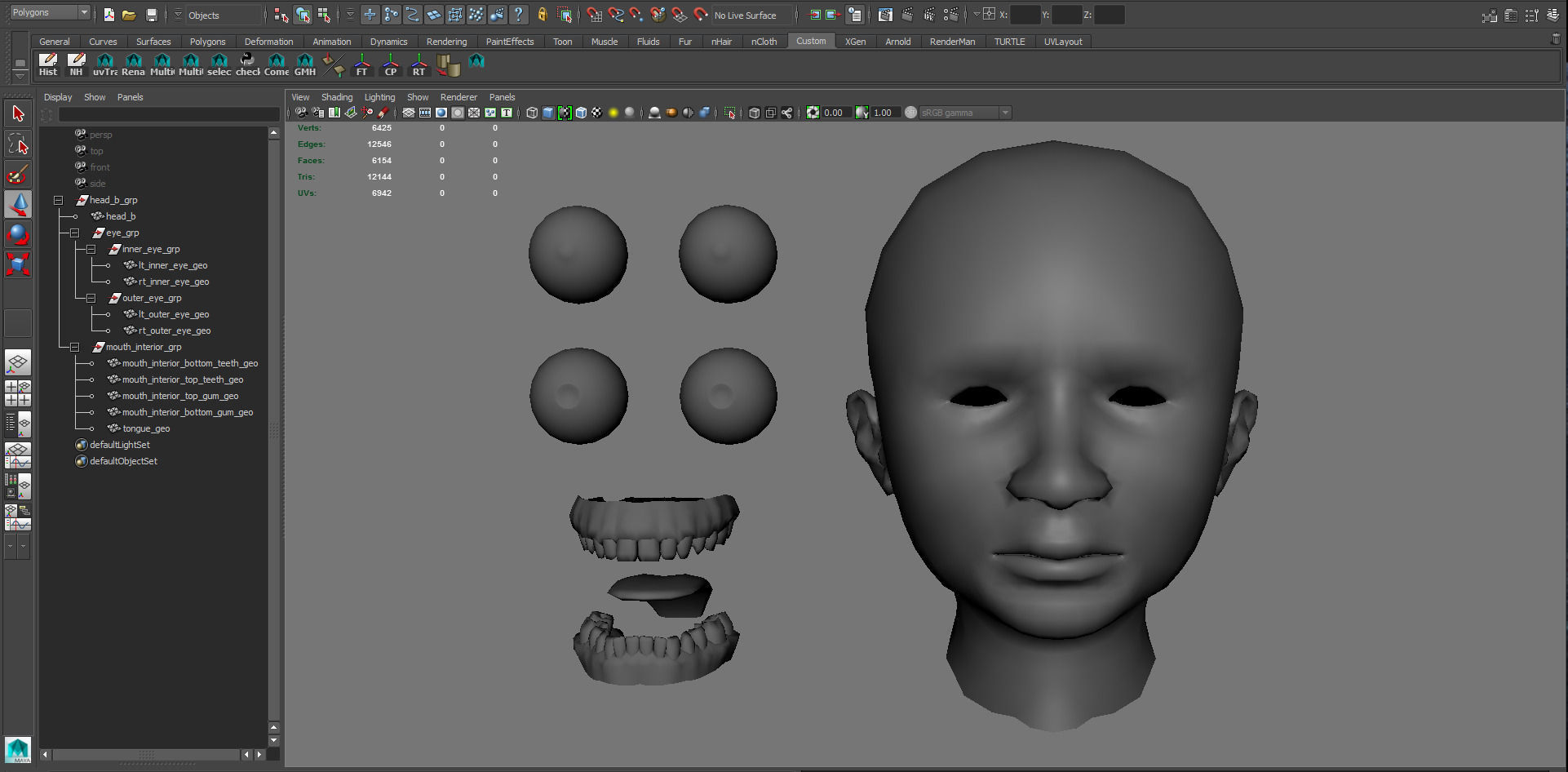This screenshot has height=772, width=1568.
Task: Open the render view clapperboard icon
Action: (885, 15)
